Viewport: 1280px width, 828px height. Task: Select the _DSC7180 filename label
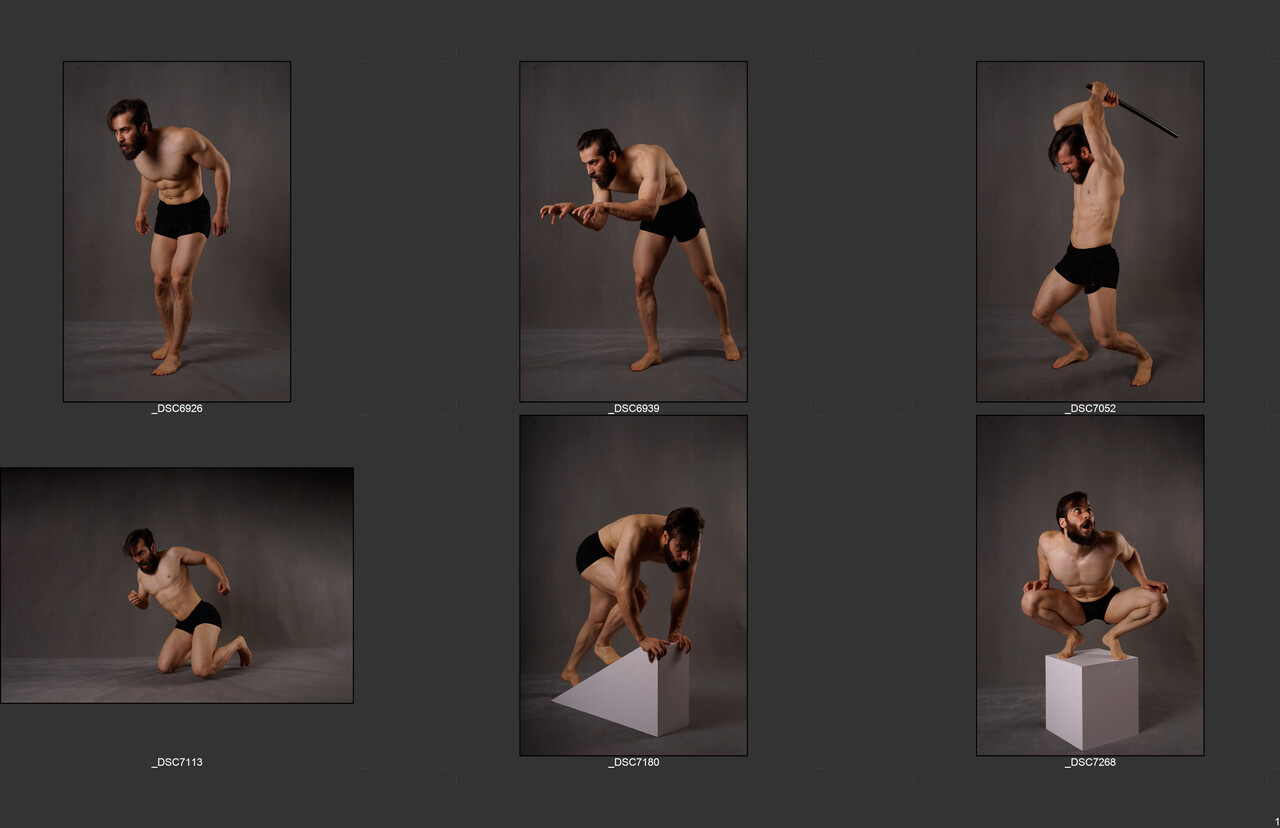[633, 762]
